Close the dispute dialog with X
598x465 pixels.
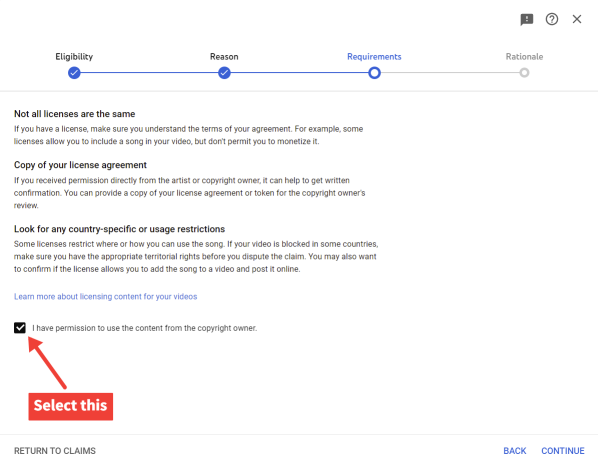coord(577,19)
